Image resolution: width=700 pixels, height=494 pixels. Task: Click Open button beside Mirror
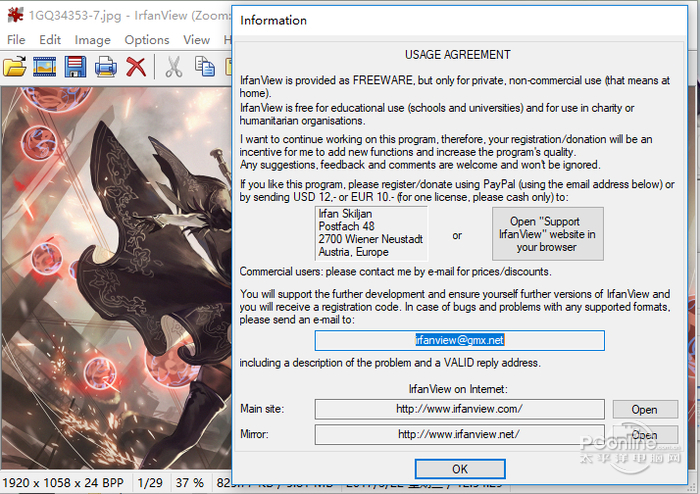coord(645,435)
